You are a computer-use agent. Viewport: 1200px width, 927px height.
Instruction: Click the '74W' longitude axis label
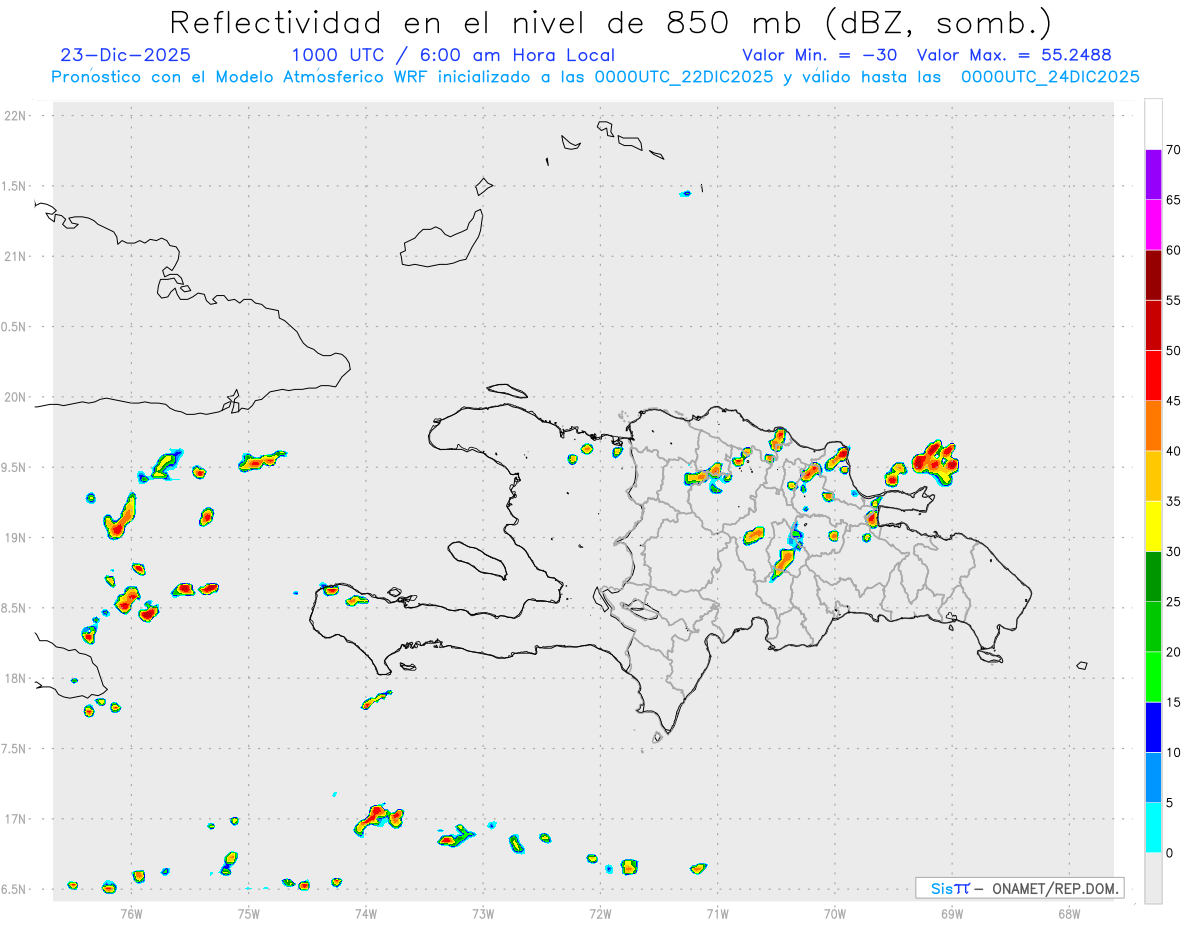click(x=365, y=912)
